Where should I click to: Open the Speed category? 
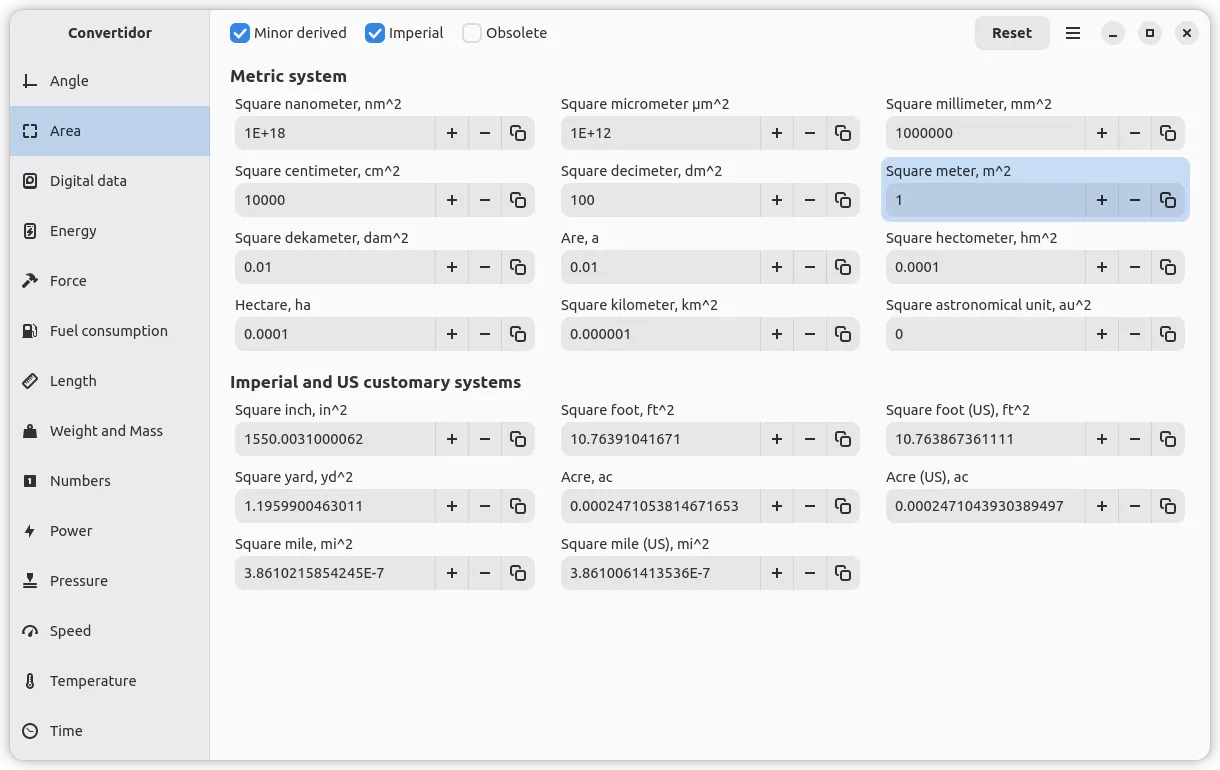(x=110, y=631)
